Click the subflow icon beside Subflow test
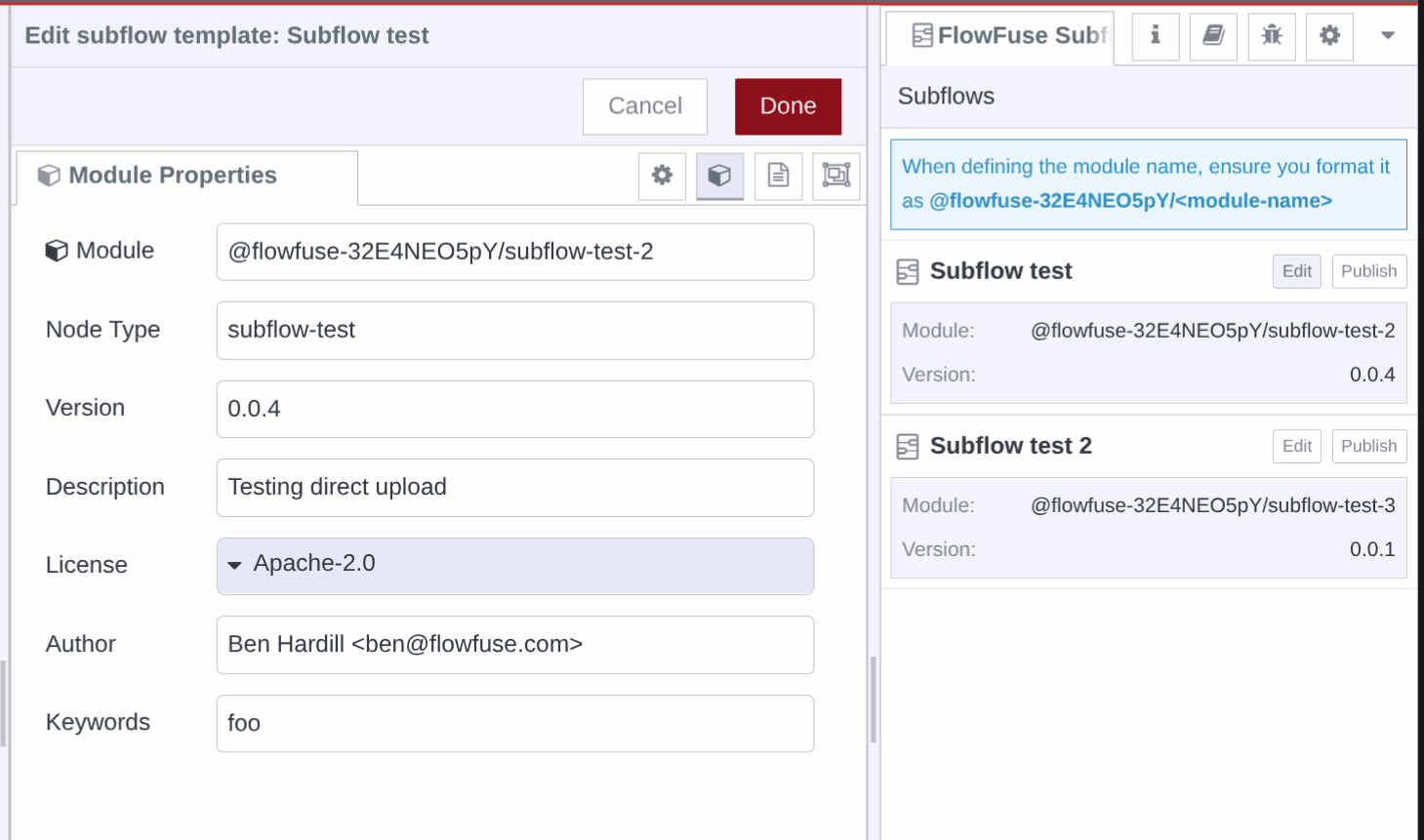 [x=907, y=271]
